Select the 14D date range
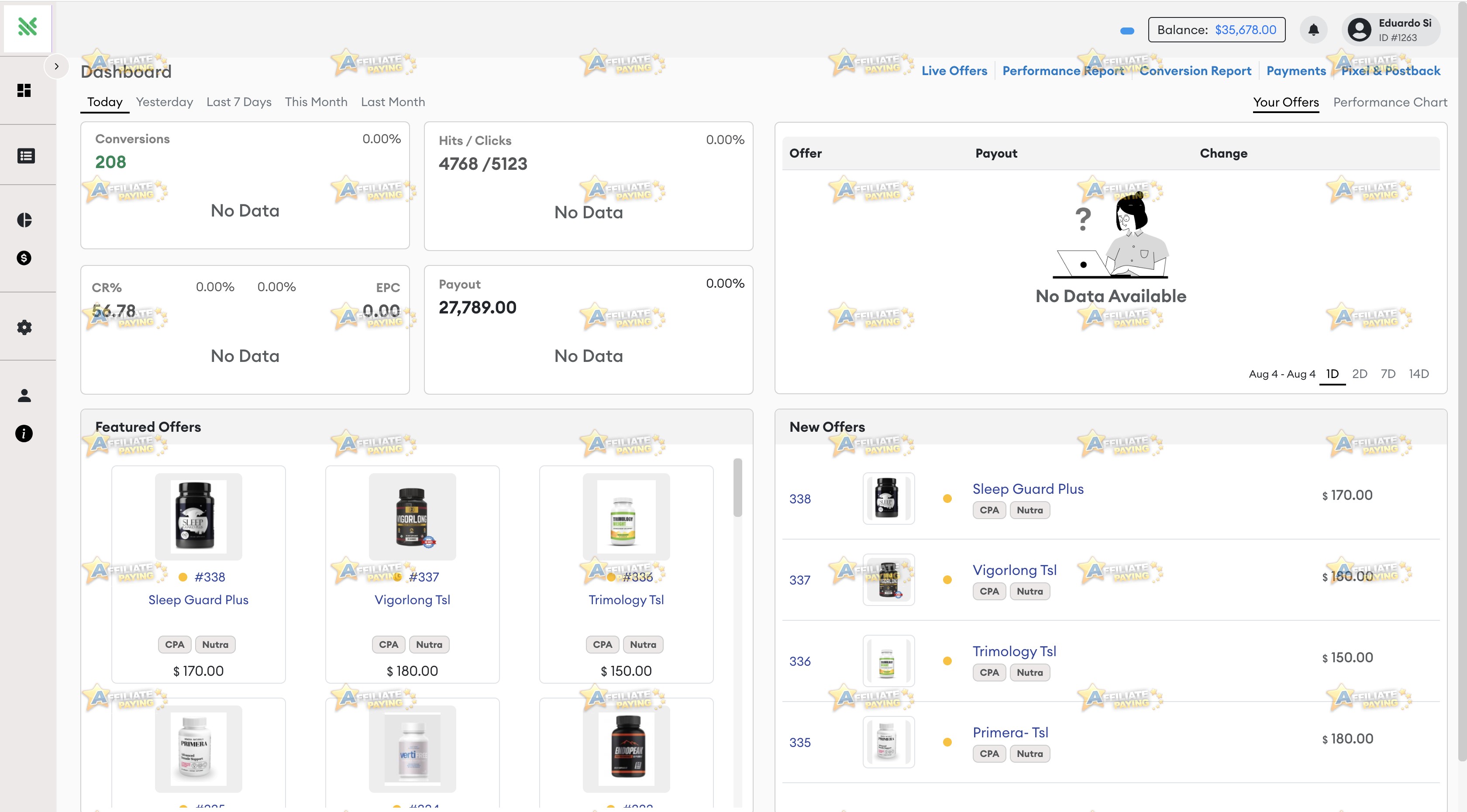The image size is (1467, 812). (1419, 374)
